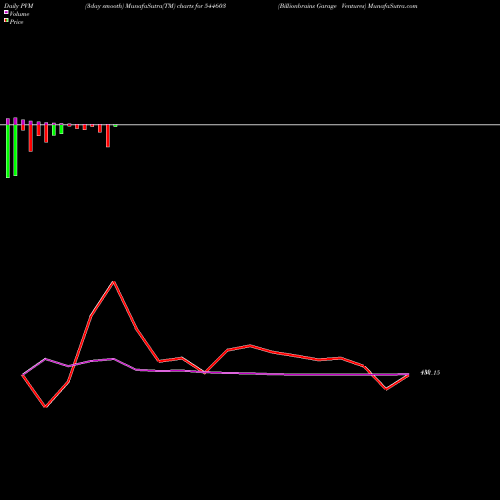Click the magenta Volume legend swatch
Viewport: 500px width, 500px height.
tap(6, 12)
